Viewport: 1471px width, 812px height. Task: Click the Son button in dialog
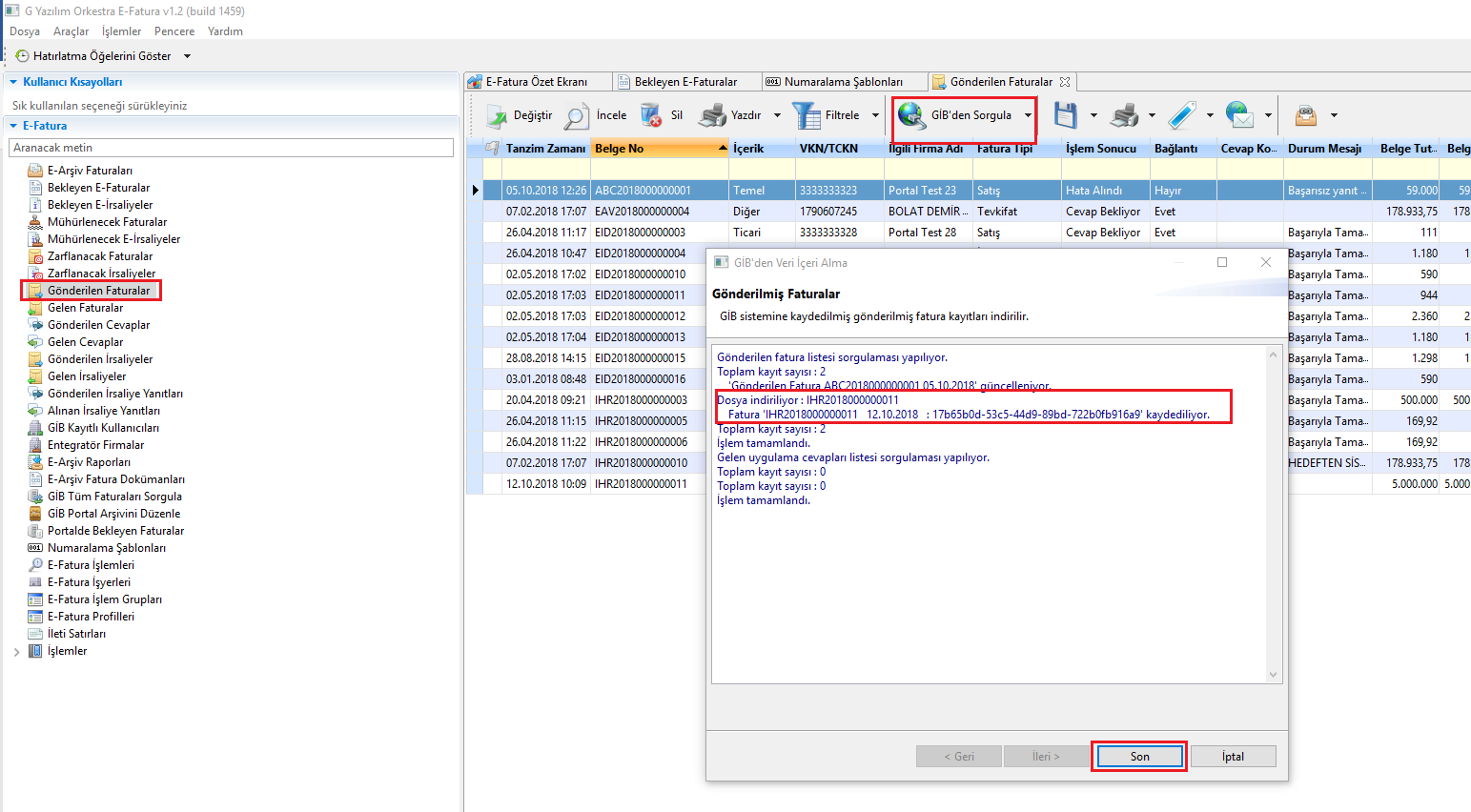click(x=1139, y=757)
